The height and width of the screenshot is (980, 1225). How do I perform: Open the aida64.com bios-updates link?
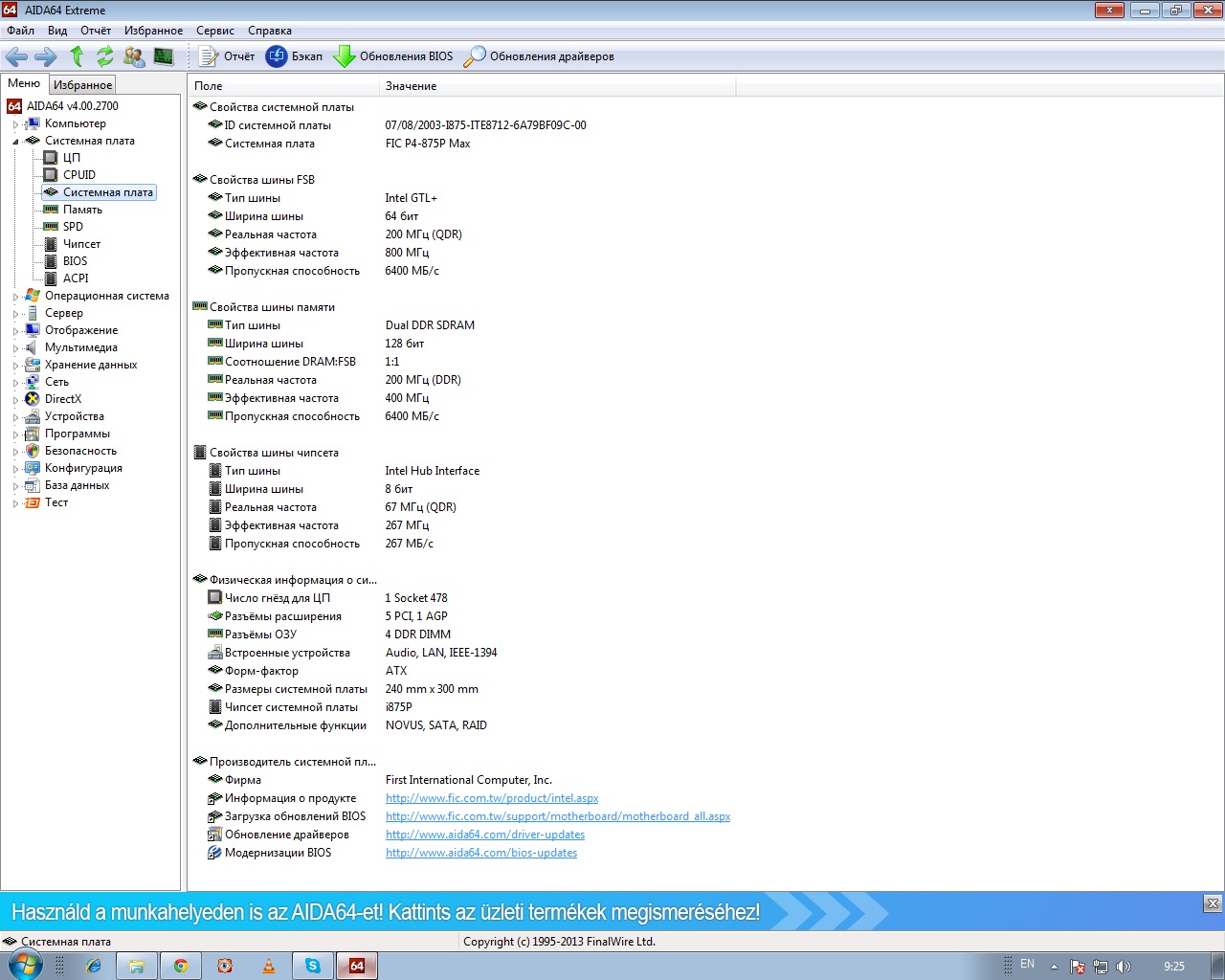[x=480, y=853]
